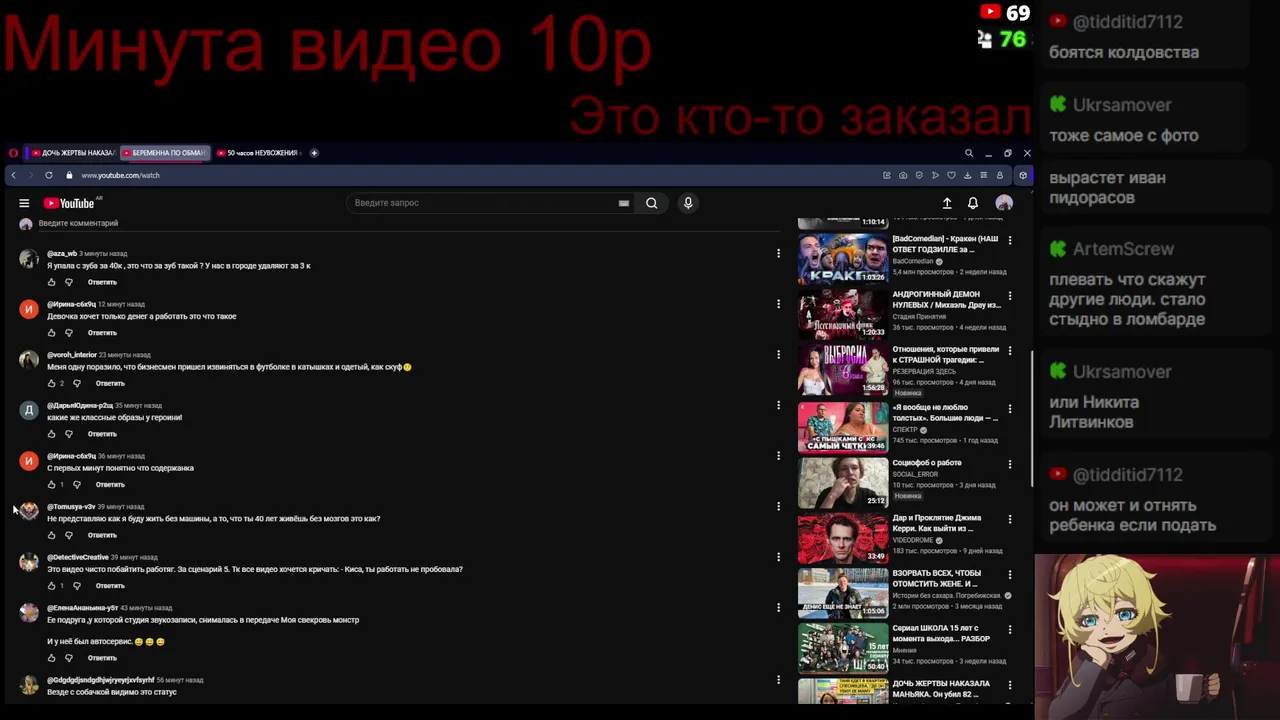Open Дар и Проклятие Джима Керри thumbnail

click(843, 537)
